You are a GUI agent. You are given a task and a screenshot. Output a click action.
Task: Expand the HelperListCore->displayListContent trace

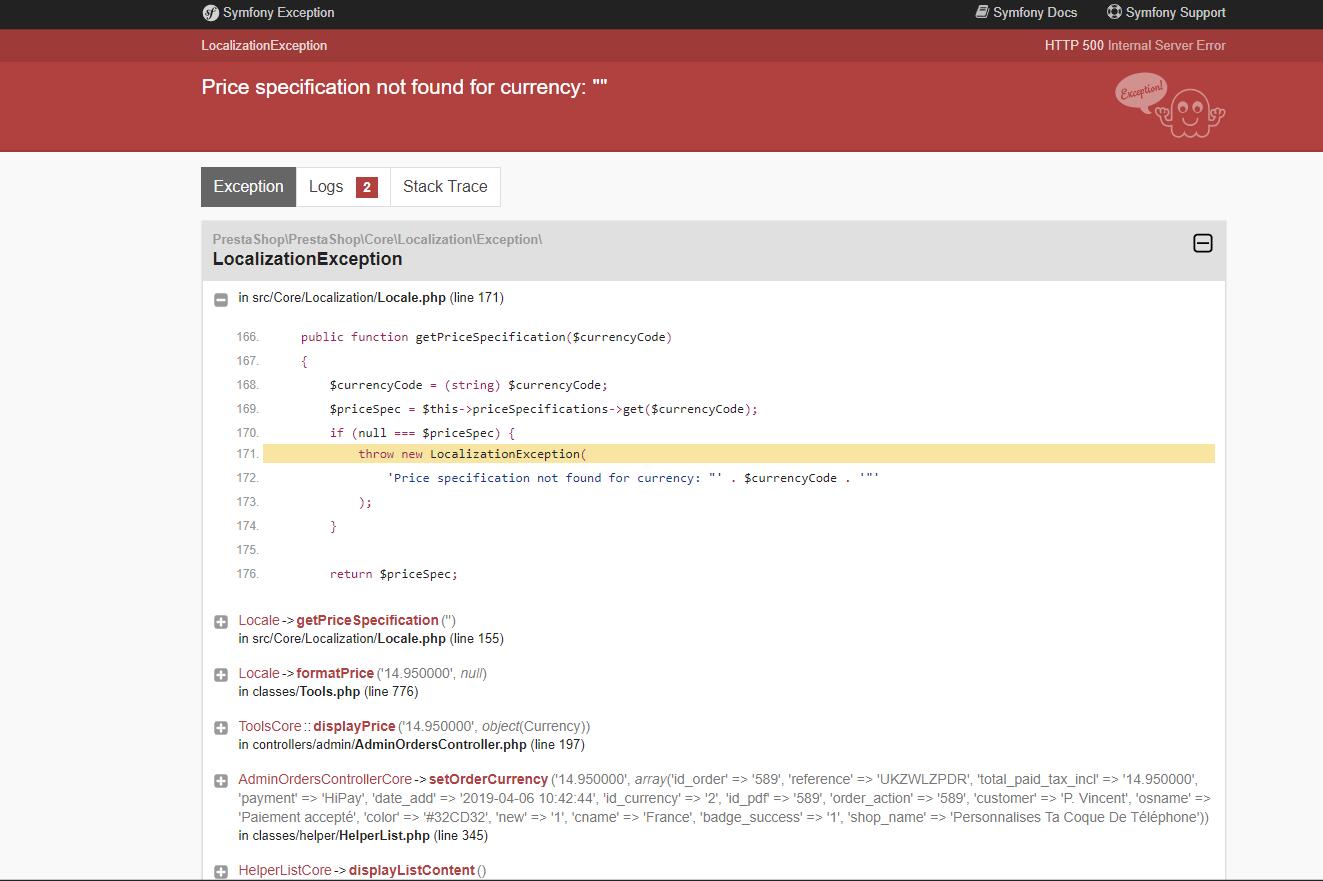click(221, 872)
